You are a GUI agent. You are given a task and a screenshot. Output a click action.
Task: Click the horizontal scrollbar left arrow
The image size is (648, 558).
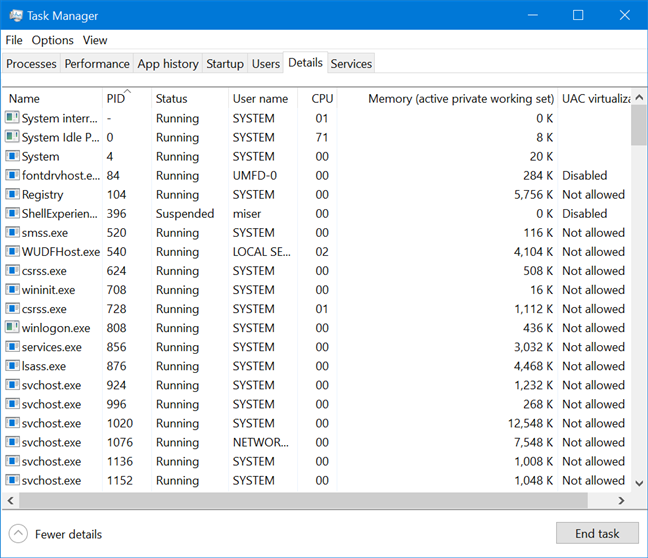10,501
